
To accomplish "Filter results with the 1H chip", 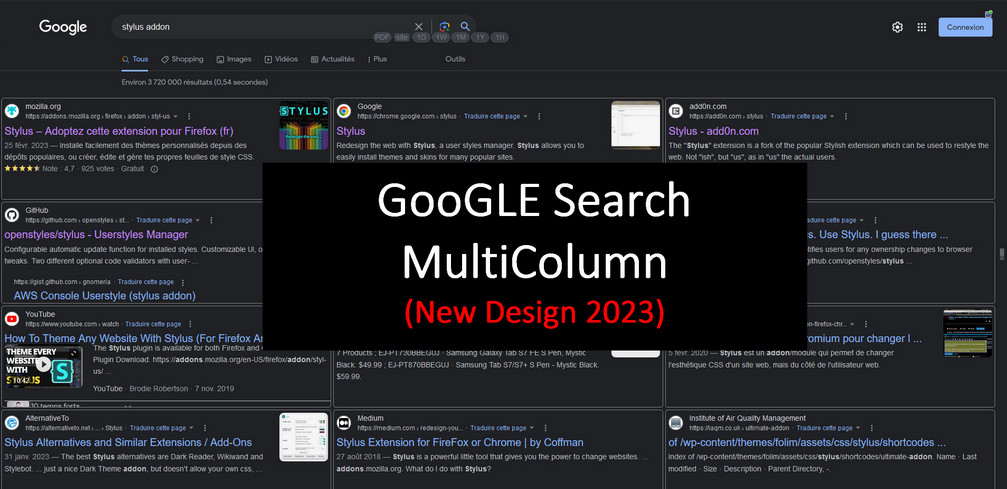I will pyautogui.click(x=500, y=37).
